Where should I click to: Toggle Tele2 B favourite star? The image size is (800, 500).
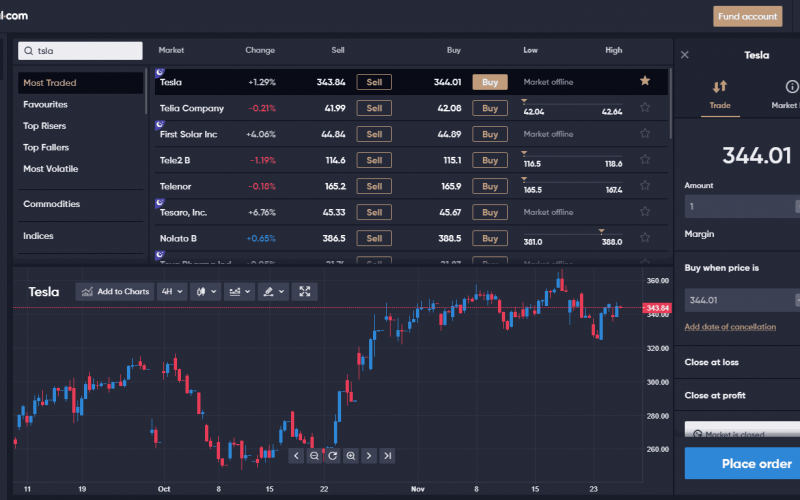pos(645,159)
